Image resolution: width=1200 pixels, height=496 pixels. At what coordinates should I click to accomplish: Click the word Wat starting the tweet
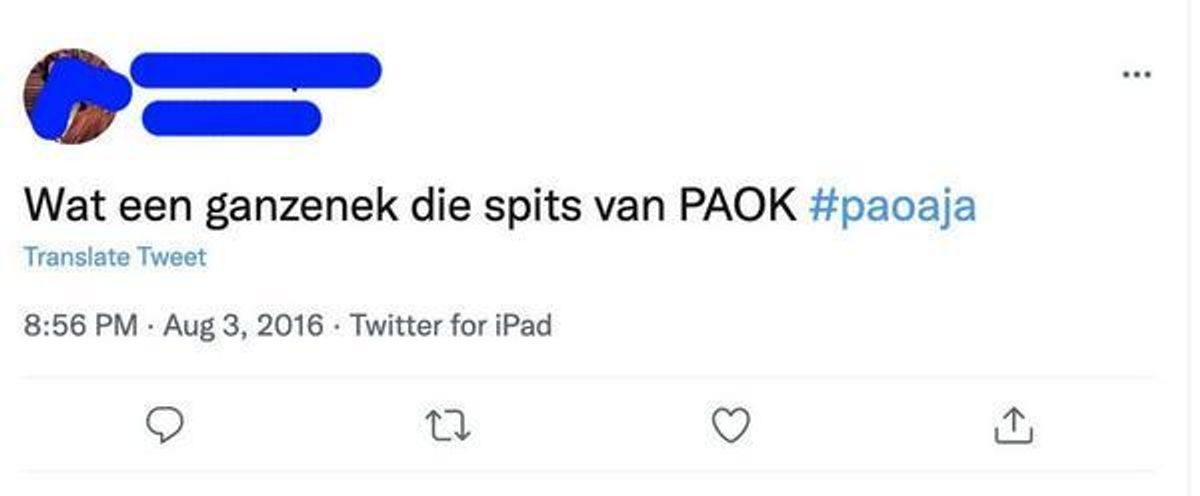(60, 205)
